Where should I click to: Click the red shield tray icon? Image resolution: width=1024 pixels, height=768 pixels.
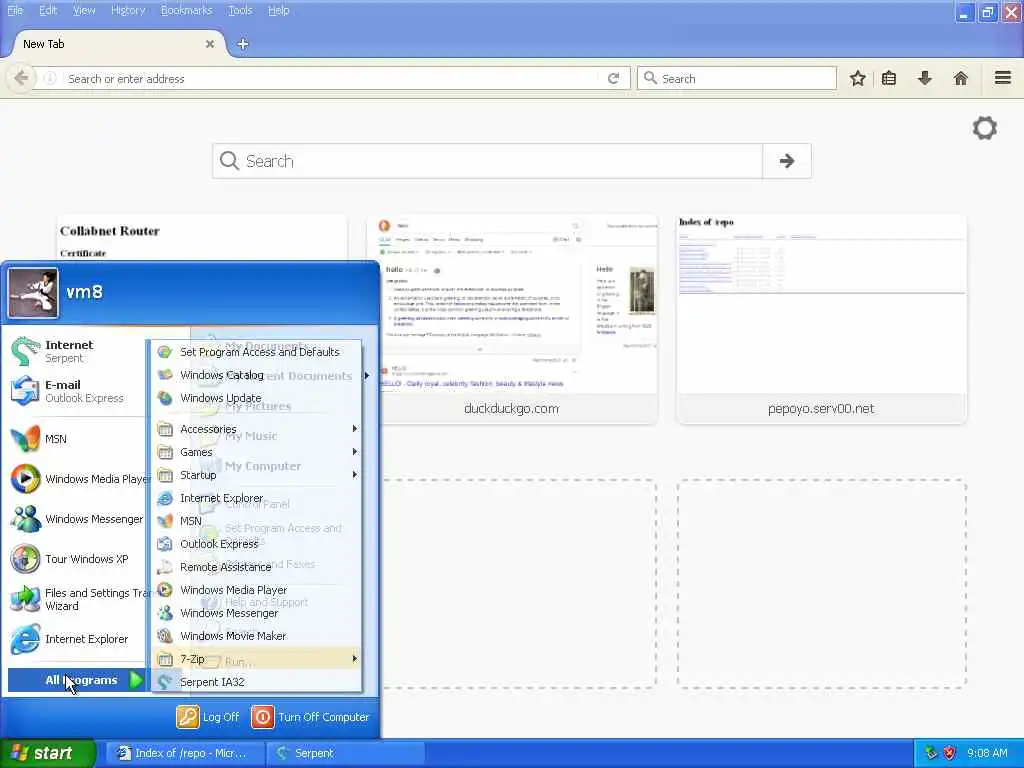[950, 753]
